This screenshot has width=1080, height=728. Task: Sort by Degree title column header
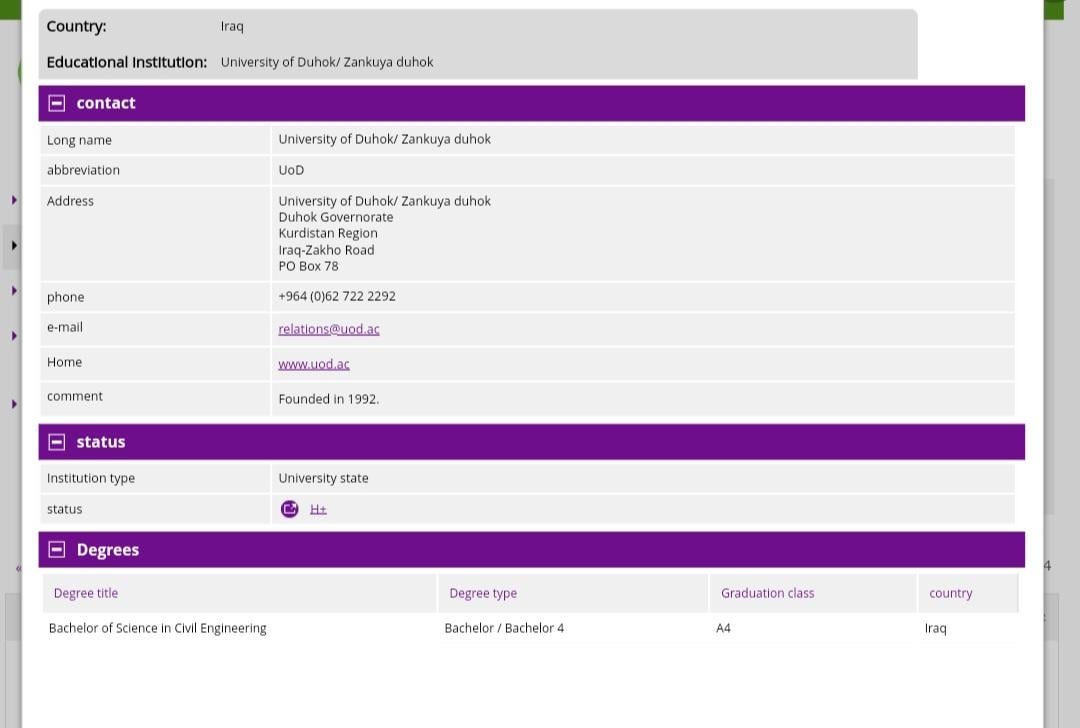click(x=85, y=593)
